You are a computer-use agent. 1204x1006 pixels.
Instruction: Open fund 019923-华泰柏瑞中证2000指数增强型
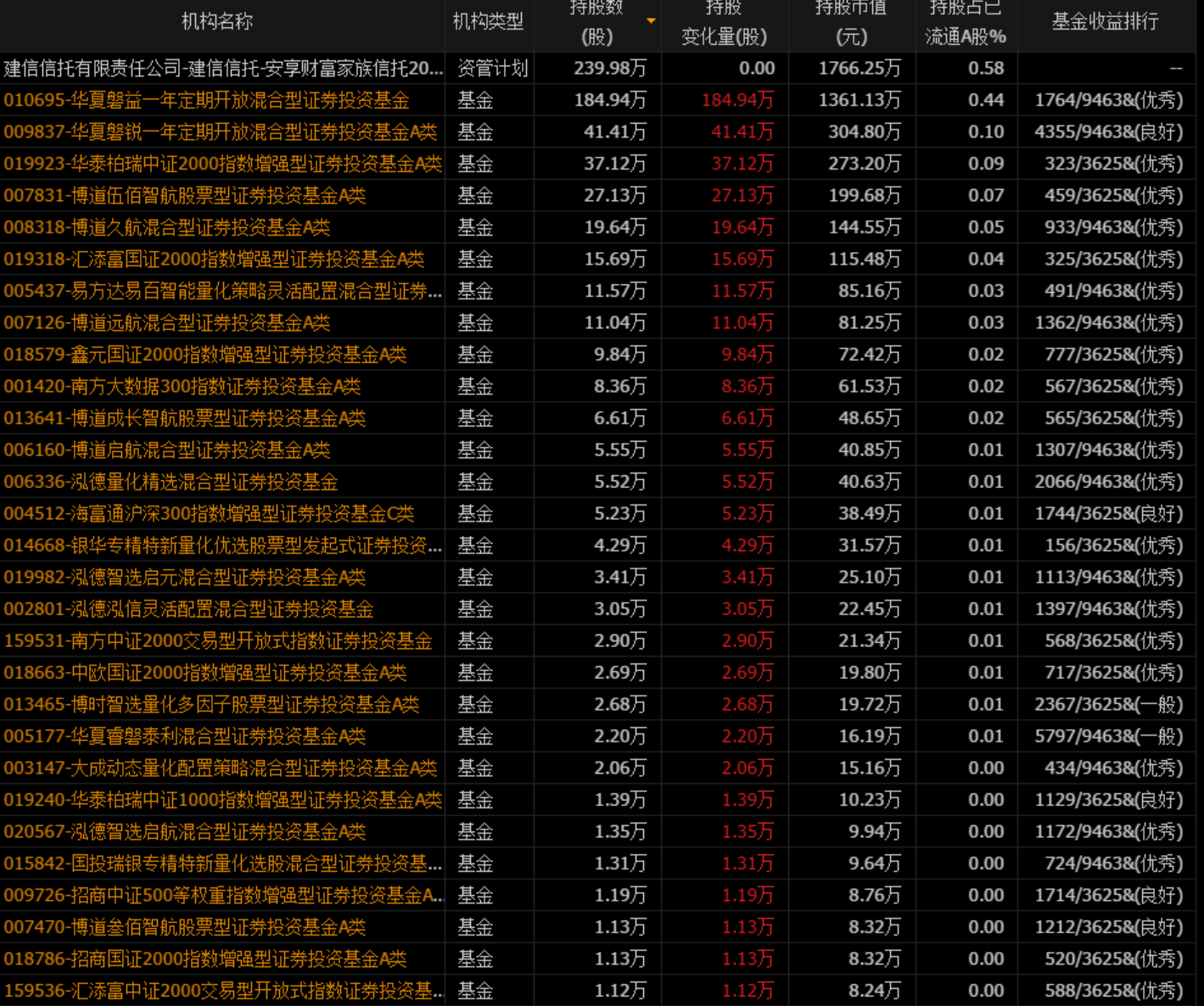(x=223, y=164)
